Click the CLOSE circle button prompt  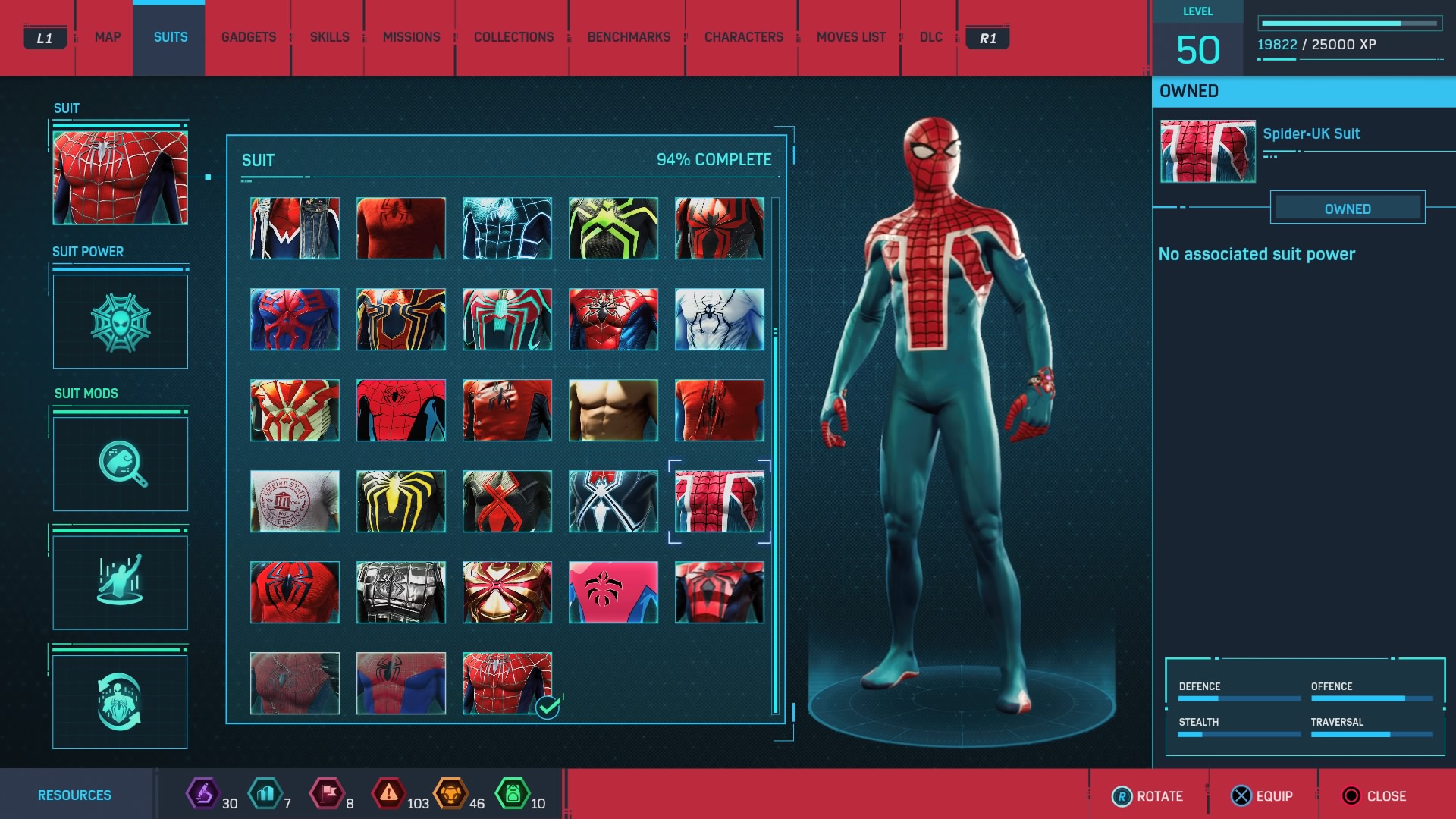point(1373,795)
